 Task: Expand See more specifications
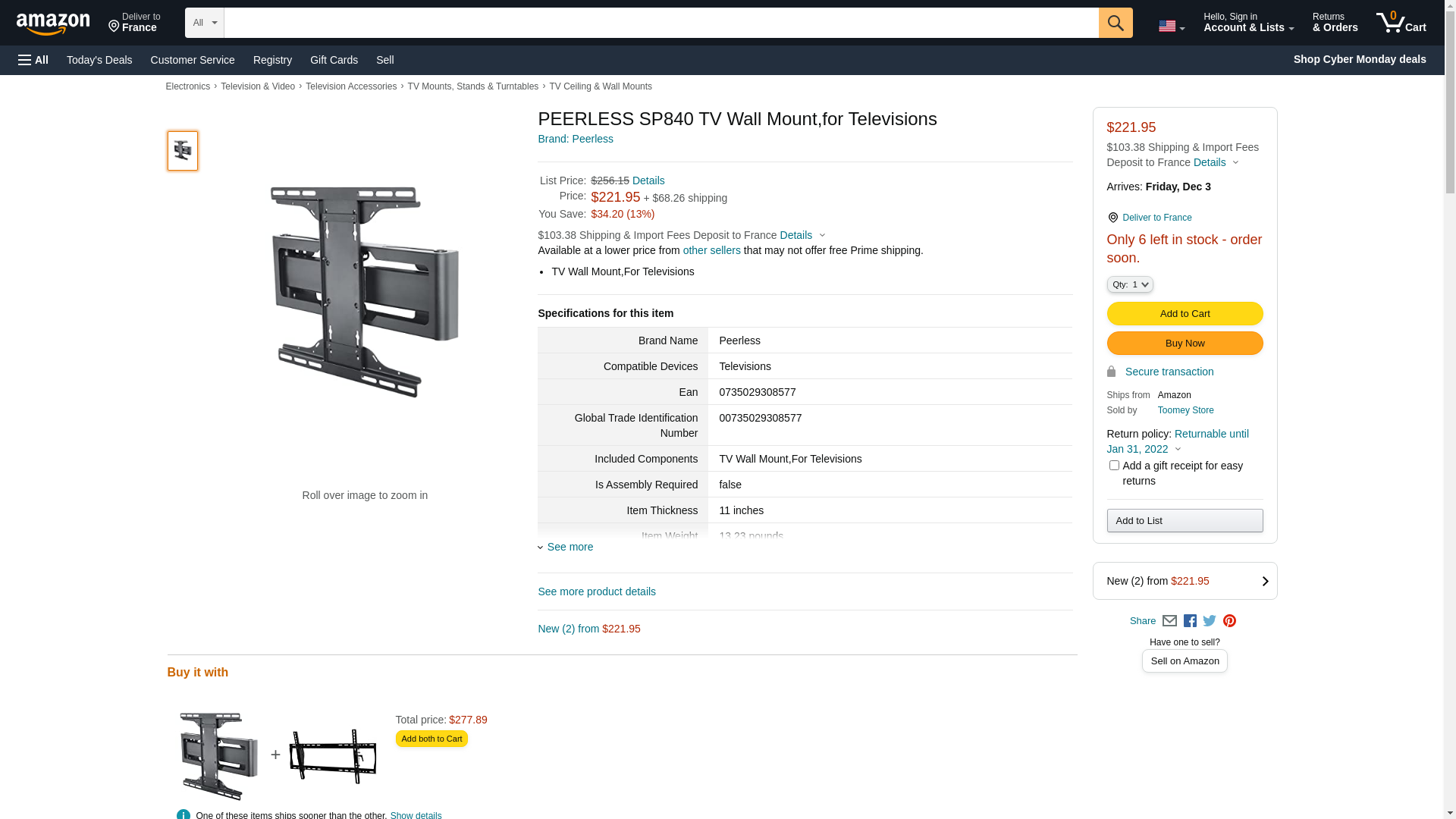pos(570,547)
